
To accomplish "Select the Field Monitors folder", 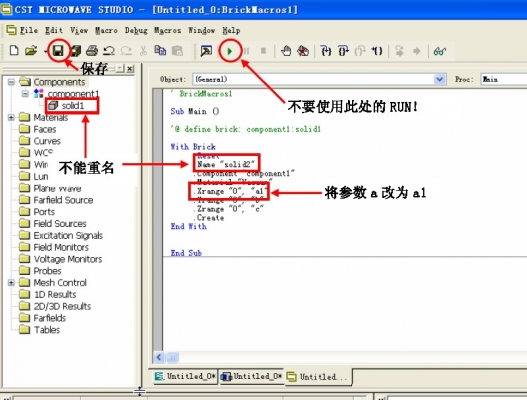I will click(x=61, y=247).
